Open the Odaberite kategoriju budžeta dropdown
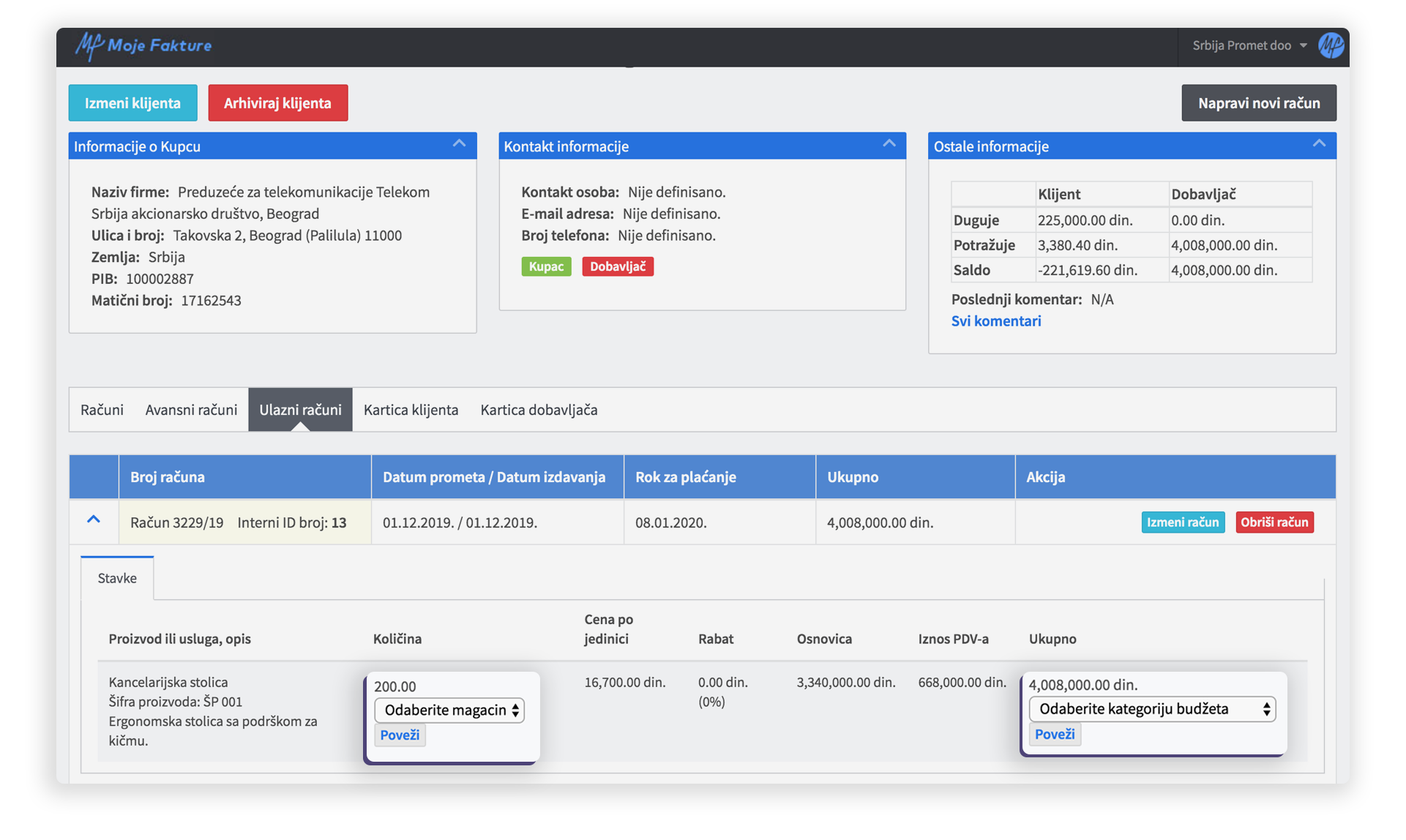The width and height of the screenshot is (1406, 840). [x=1151, y=709]
